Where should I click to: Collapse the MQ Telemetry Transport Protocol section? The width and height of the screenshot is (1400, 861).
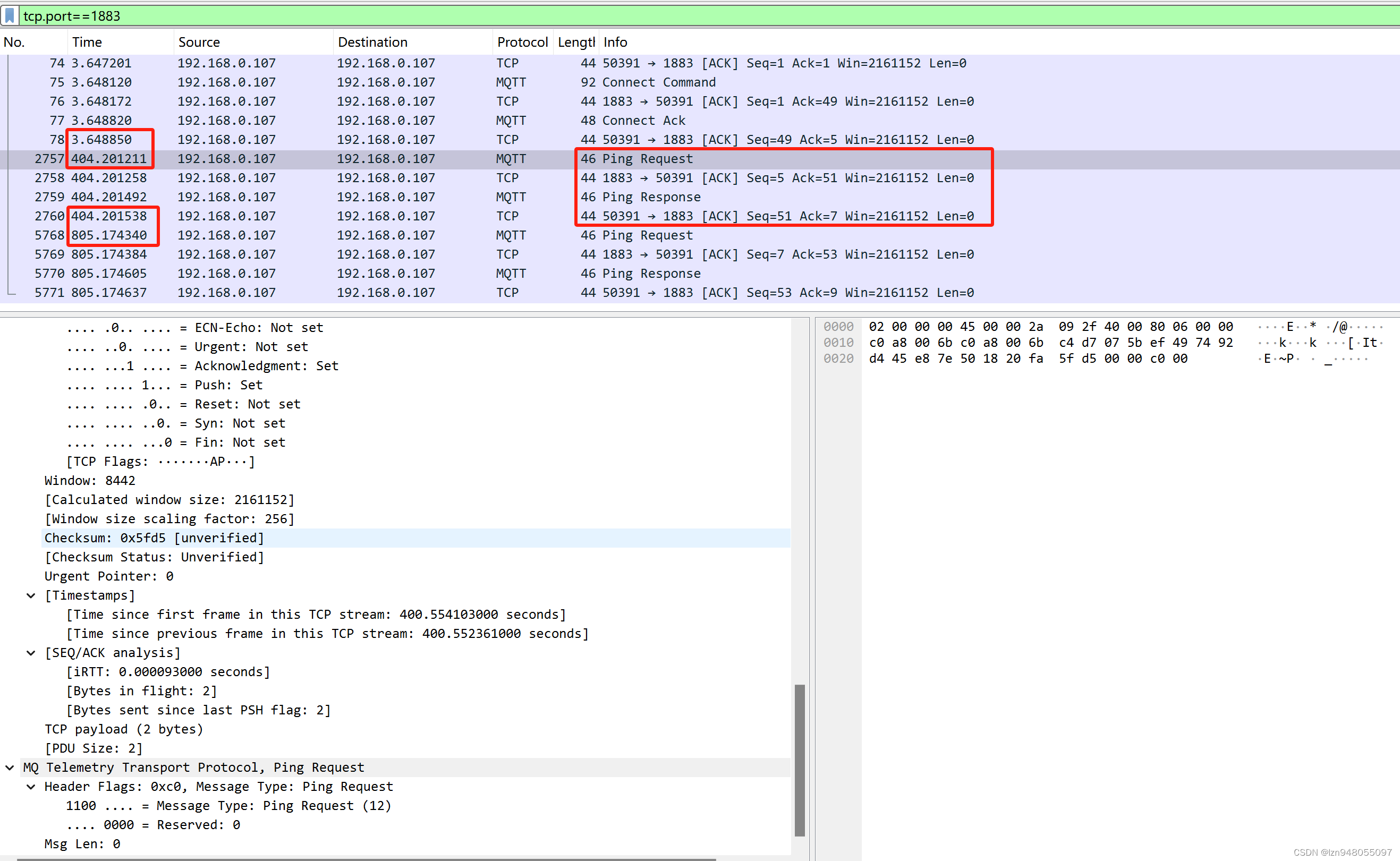(x=10, y=767)
